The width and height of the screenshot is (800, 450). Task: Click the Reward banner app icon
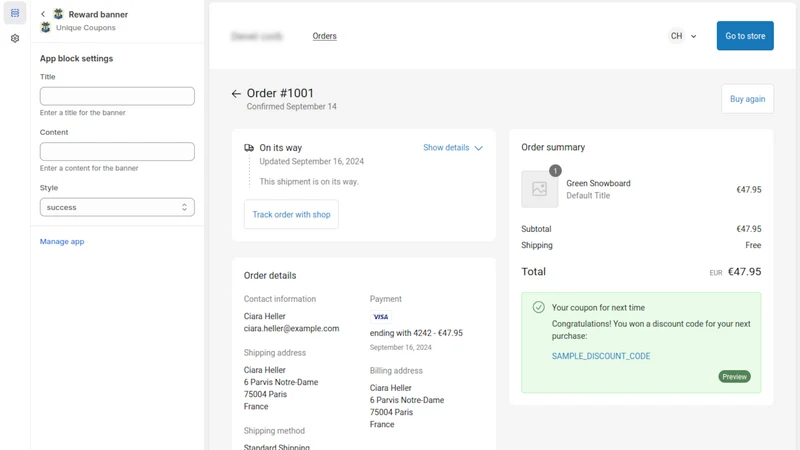click(x=59, y=14)
